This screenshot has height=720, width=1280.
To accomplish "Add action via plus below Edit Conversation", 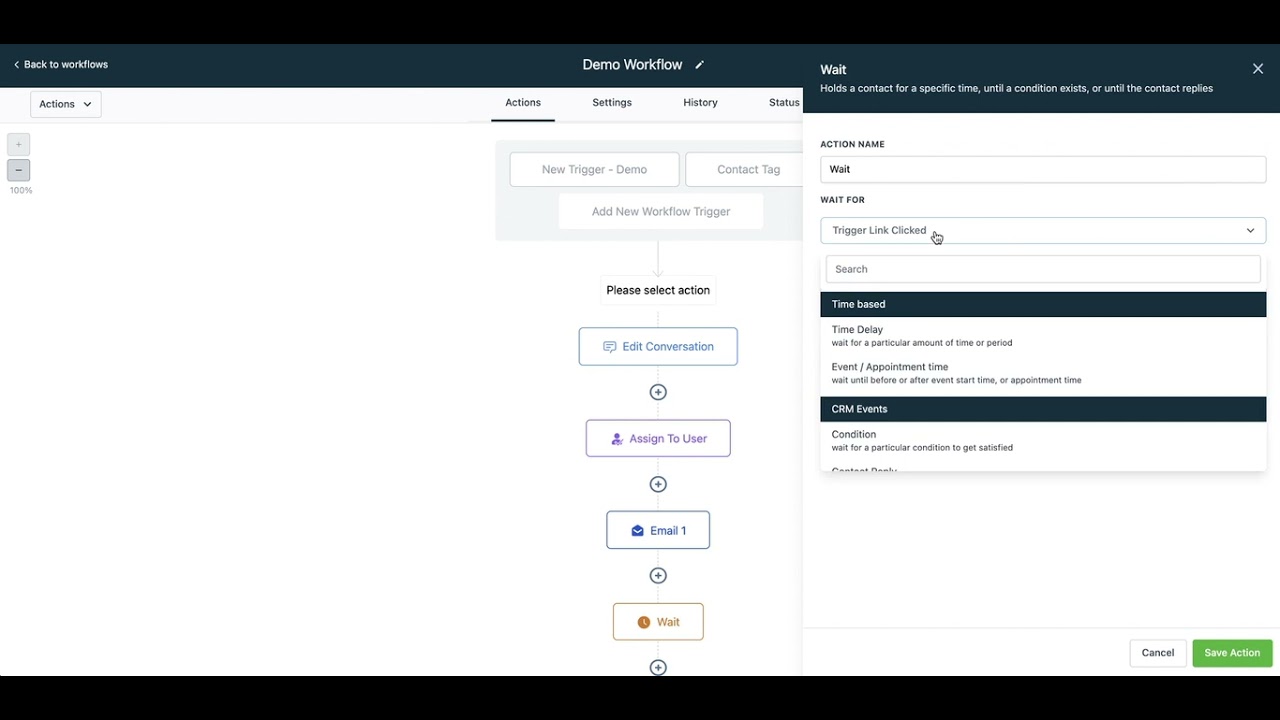I will (658, 392).
